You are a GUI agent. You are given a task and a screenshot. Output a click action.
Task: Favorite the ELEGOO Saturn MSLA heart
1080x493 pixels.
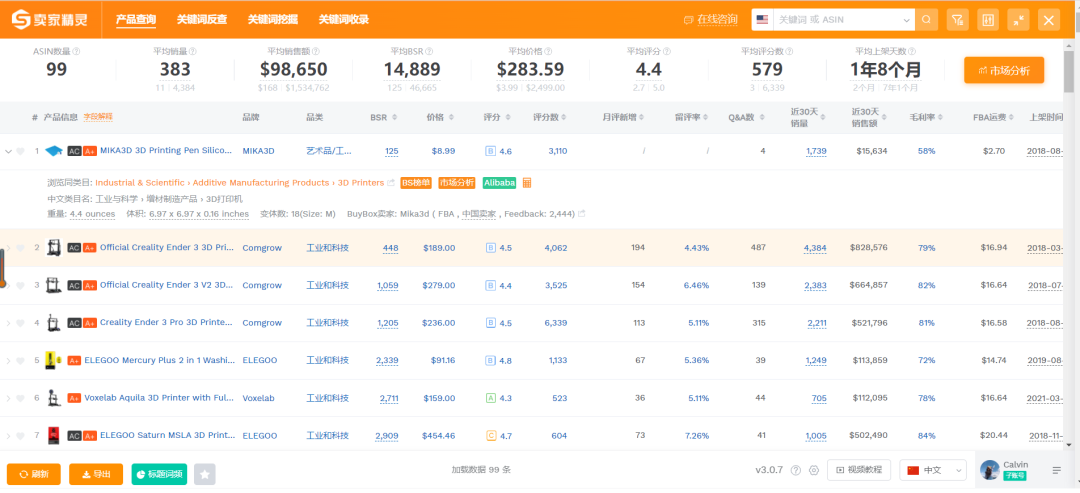pos(21,436)
